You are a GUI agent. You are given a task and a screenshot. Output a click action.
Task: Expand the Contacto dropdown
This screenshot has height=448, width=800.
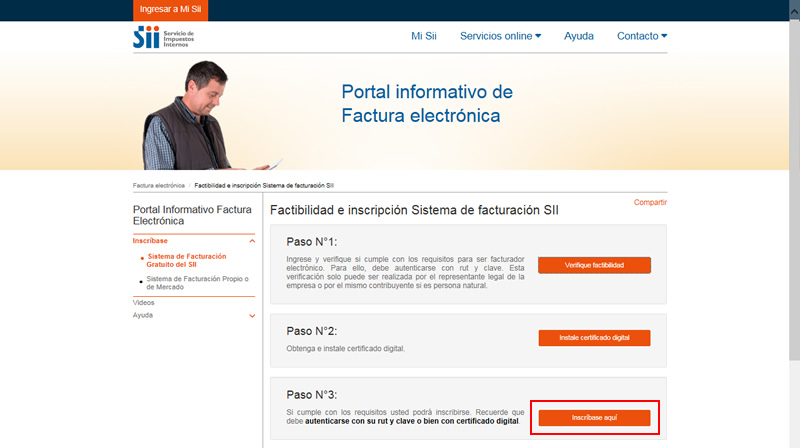[x=642, y=36]
